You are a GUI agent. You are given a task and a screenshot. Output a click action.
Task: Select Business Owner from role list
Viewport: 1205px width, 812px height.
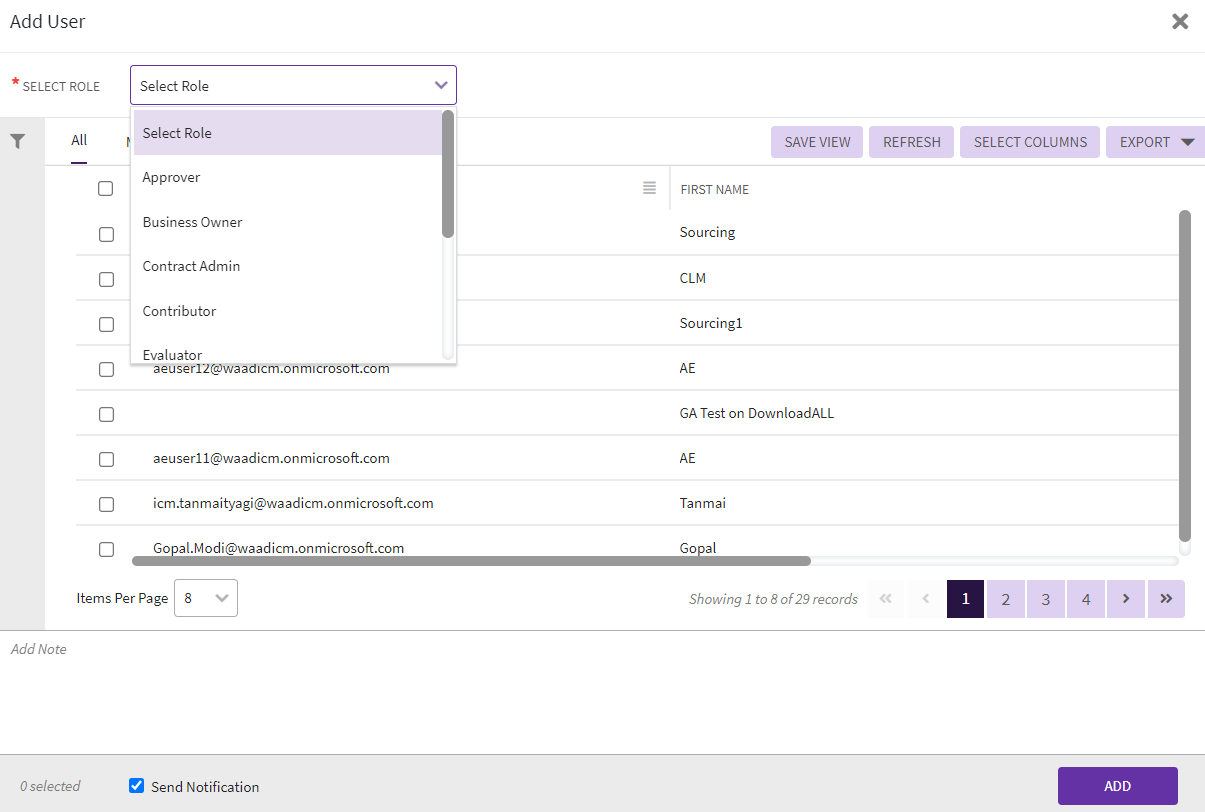point(192,222)
